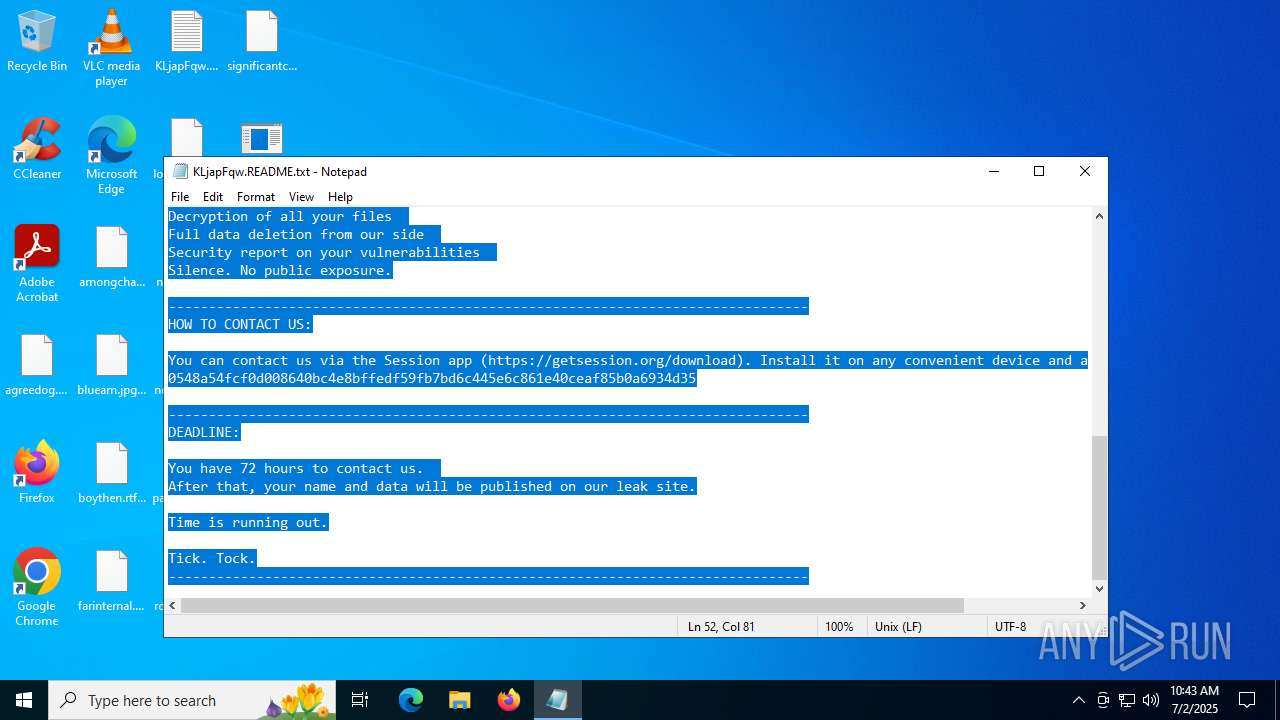Image resolution: width=1280 pixels, height=720 pixels.
Task: Click 'Decryption of all your files' line
Action: [280, 216]
